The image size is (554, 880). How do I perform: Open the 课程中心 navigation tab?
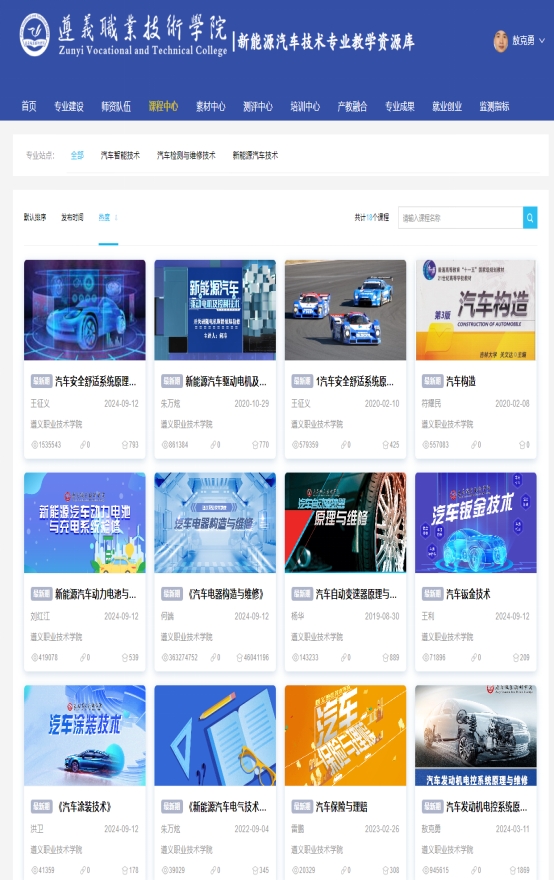(x=163, y=106)
